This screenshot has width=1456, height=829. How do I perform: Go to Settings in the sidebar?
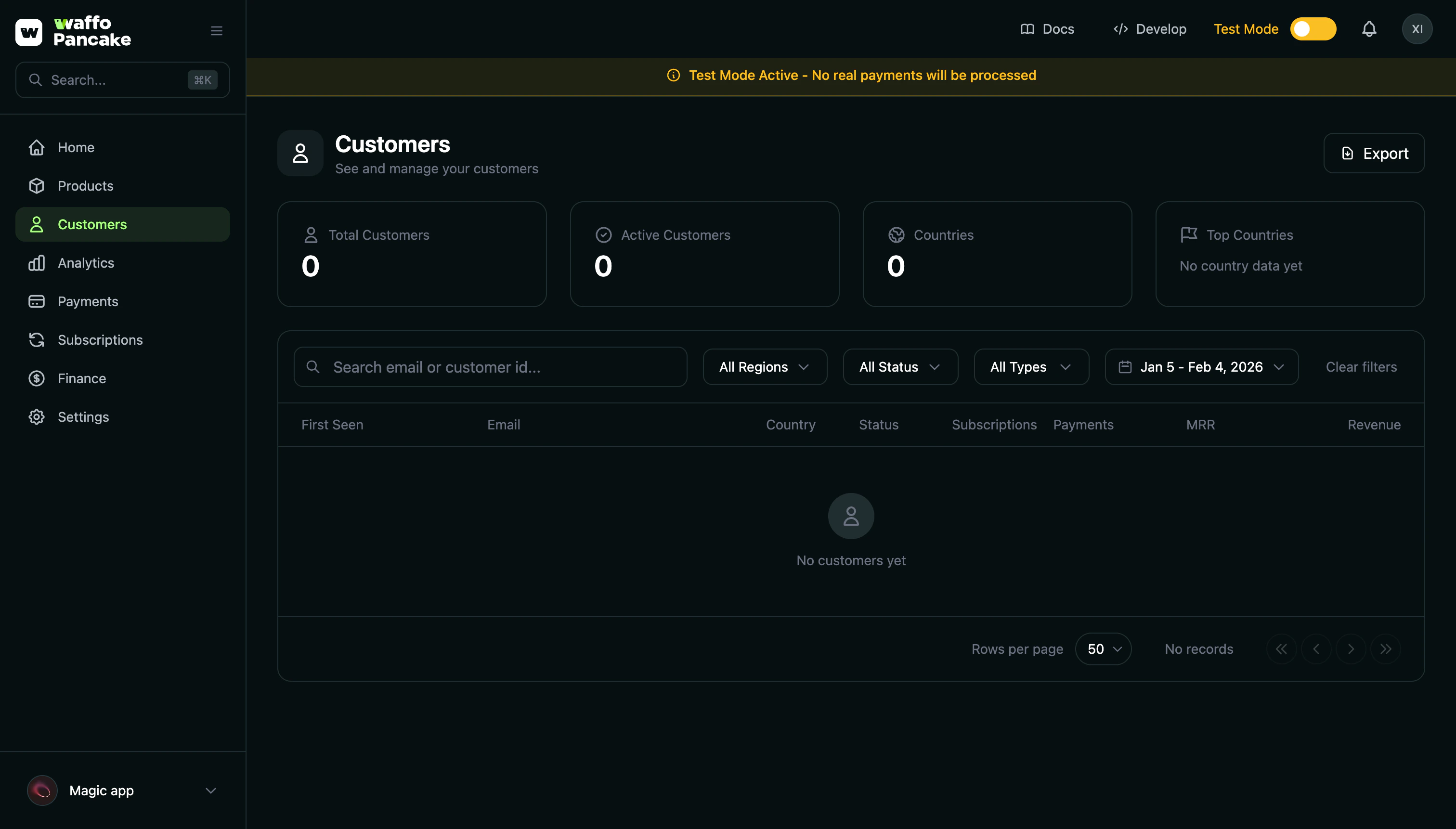[x=83, y=416]
